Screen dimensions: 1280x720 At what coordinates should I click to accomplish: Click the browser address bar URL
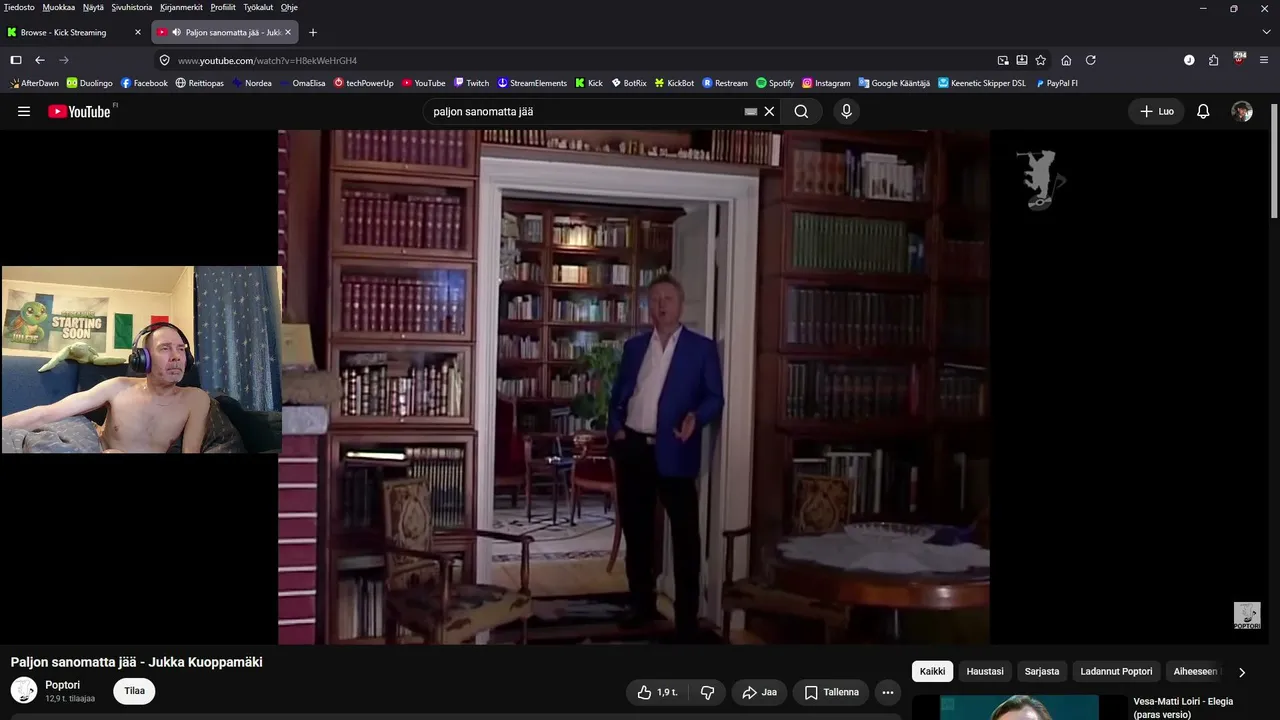pos(267,60)
